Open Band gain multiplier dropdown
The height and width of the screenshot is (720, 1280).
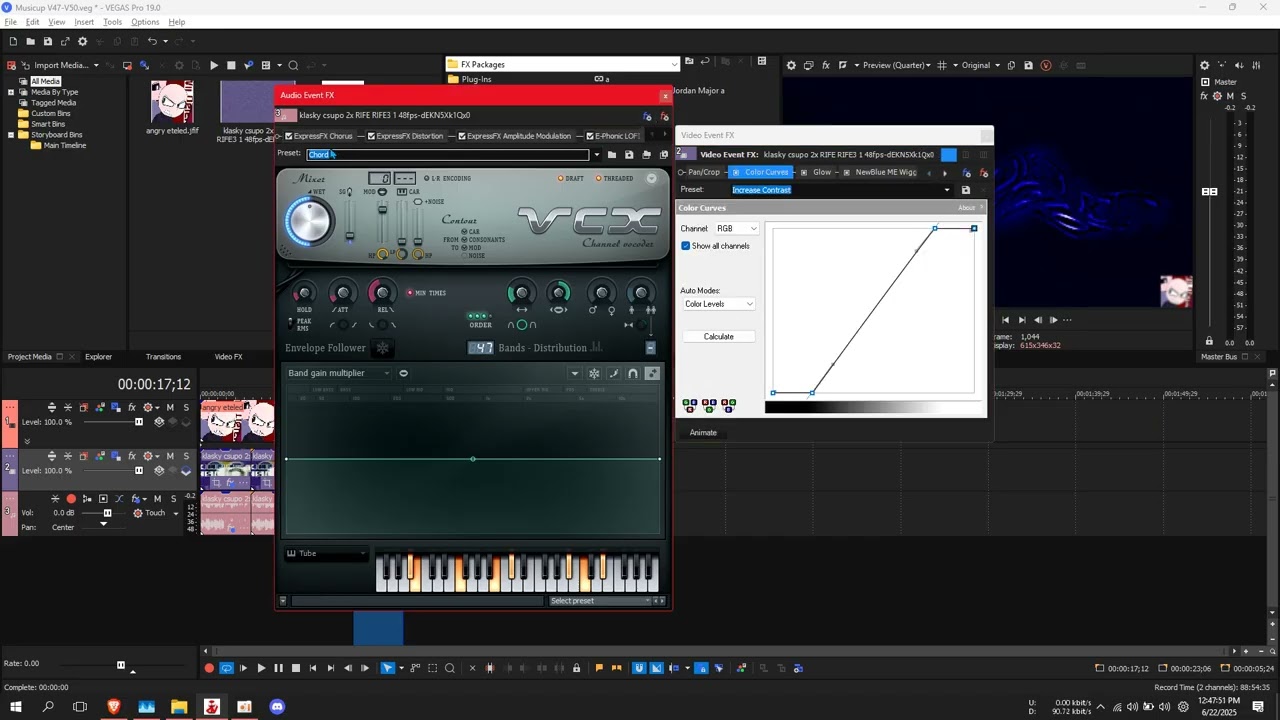point(338,373)
